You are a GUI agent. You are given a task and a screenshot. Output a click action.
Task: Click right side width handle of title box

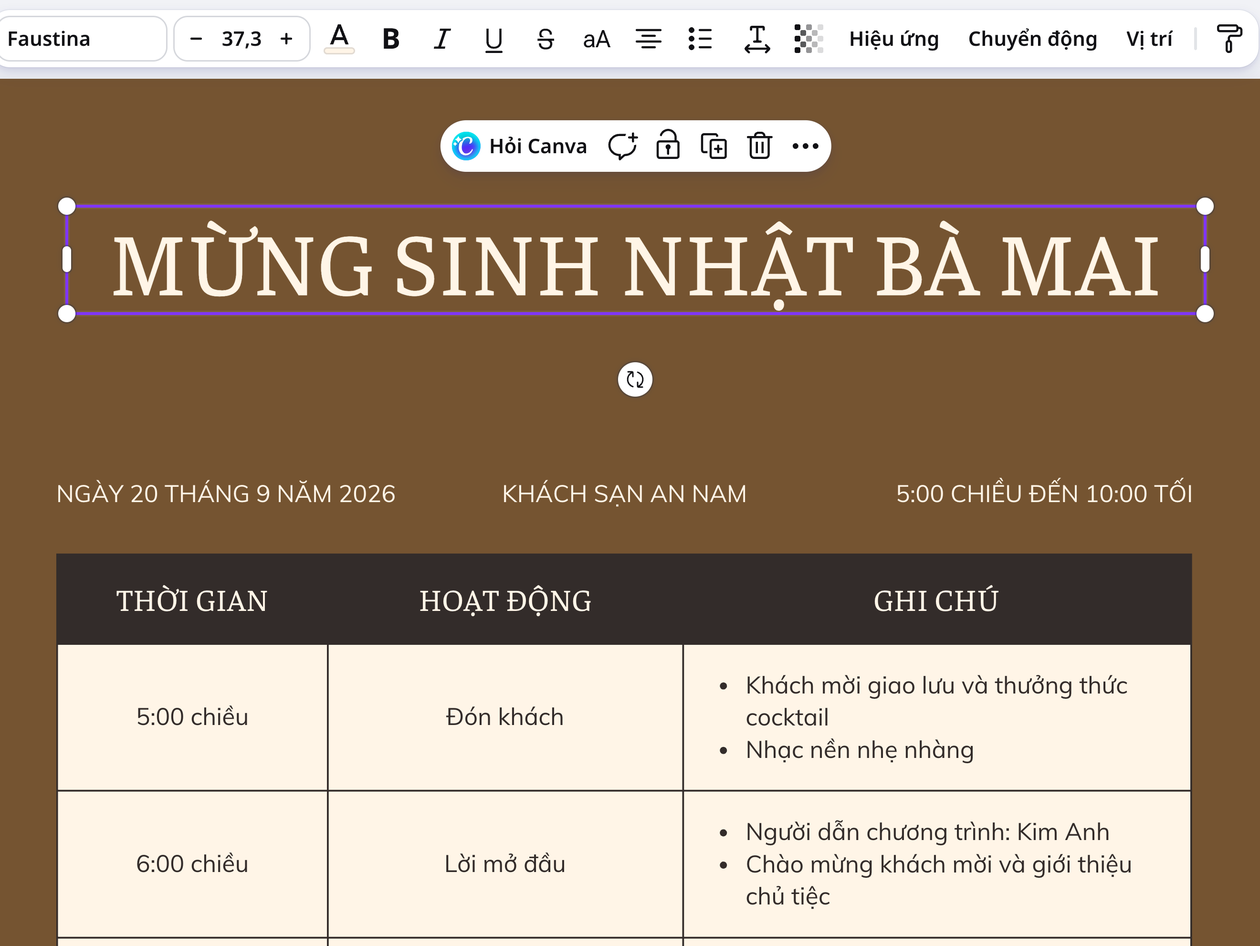(1205, 259)
